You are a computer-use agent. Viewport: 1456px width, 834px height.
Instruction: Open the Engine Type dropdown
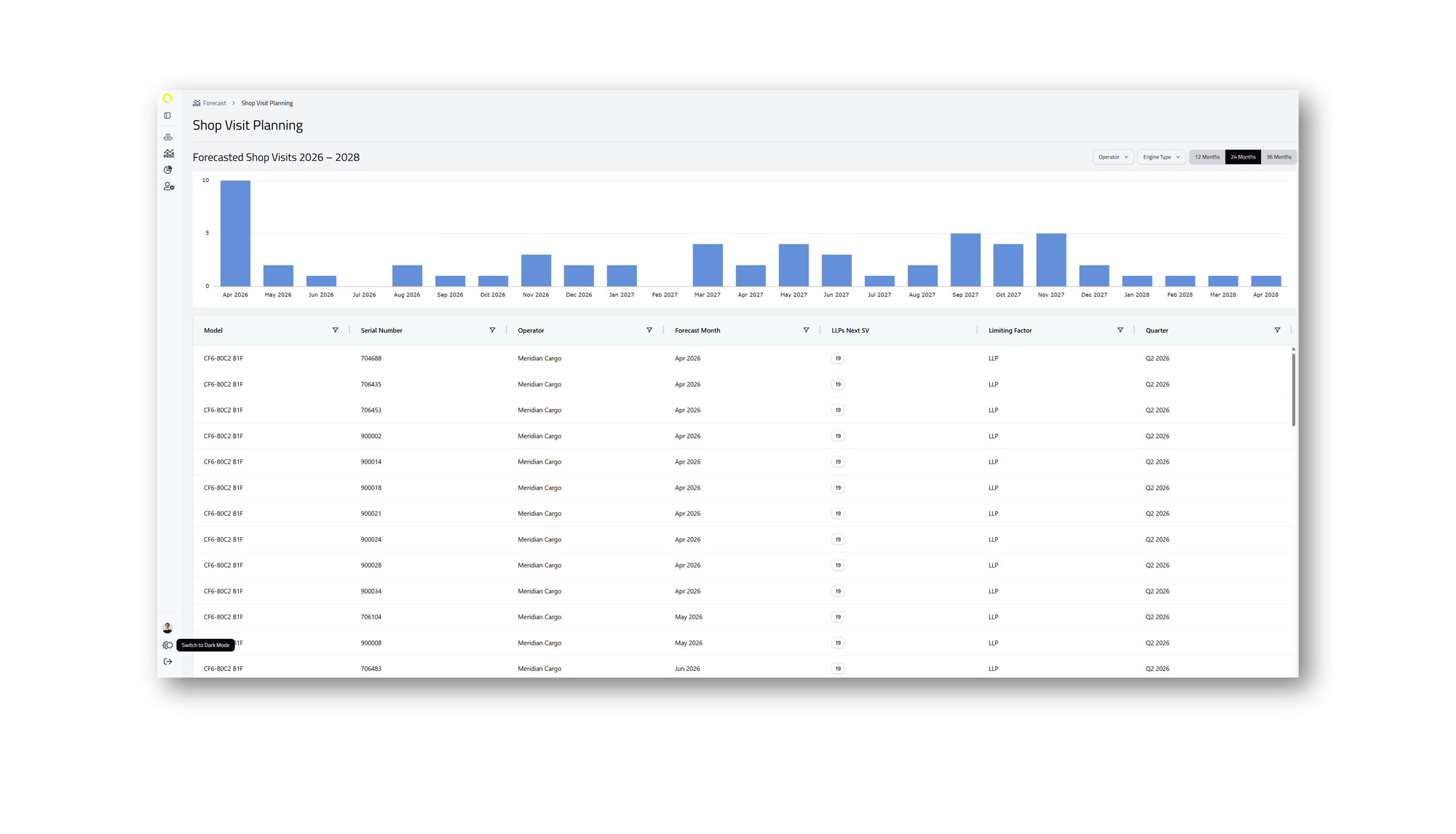coord(1160,157)
